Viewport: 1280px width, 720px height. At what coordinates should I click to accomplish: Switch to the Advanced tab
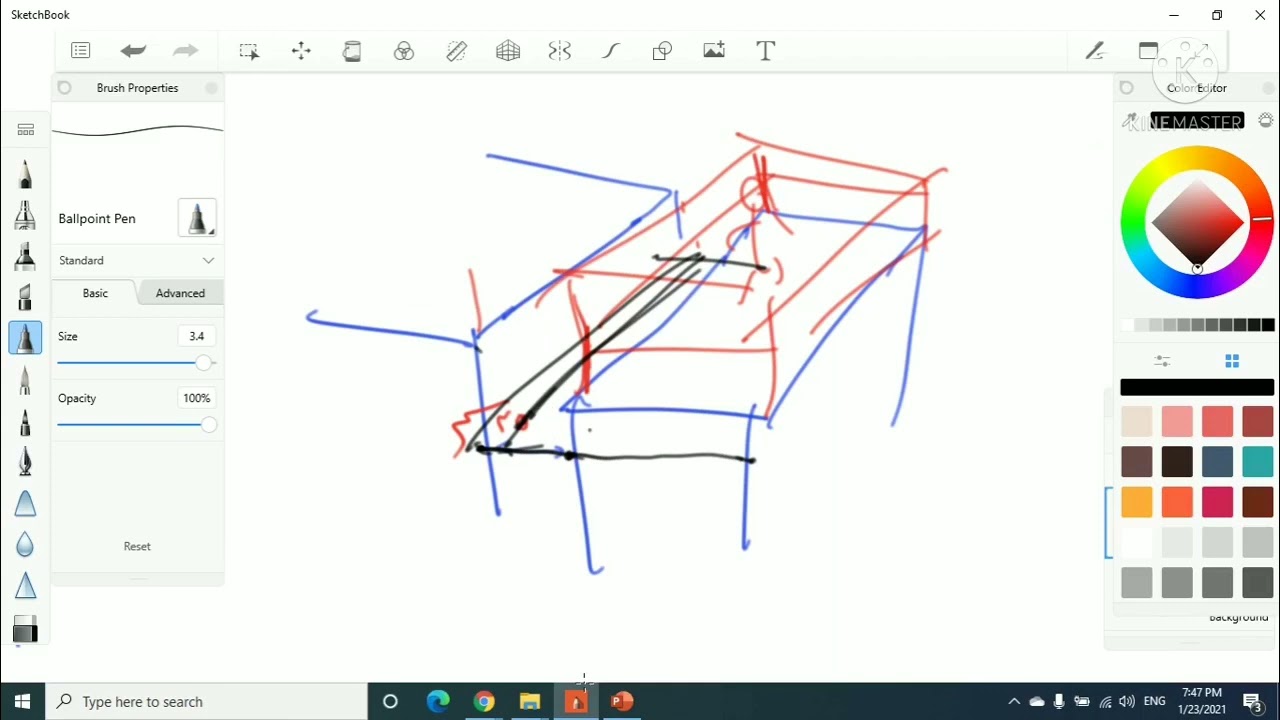pyautogui.click(x=180, y=293)
